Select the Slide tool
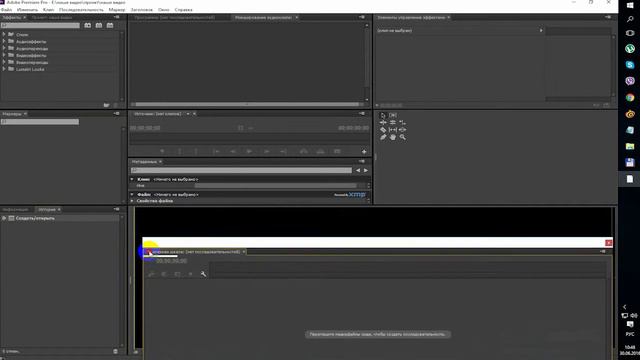640x360 pixels. tap(402, 130)
